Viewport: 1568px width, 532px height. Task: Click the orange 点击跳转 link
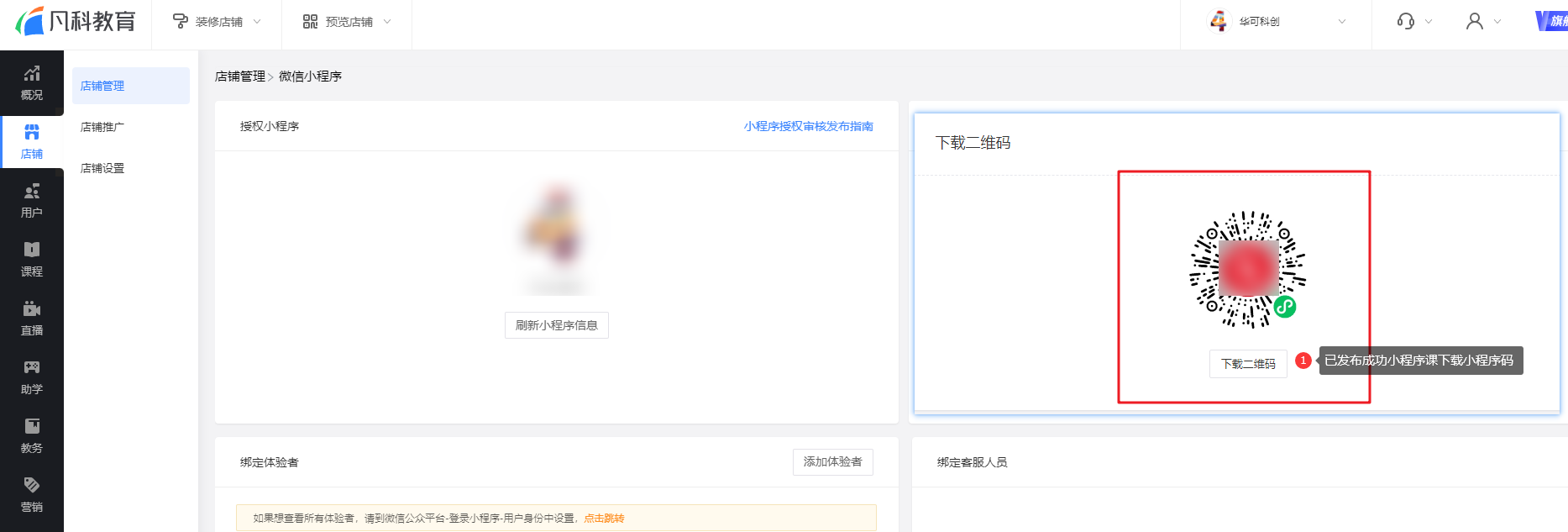coord(604,519)
